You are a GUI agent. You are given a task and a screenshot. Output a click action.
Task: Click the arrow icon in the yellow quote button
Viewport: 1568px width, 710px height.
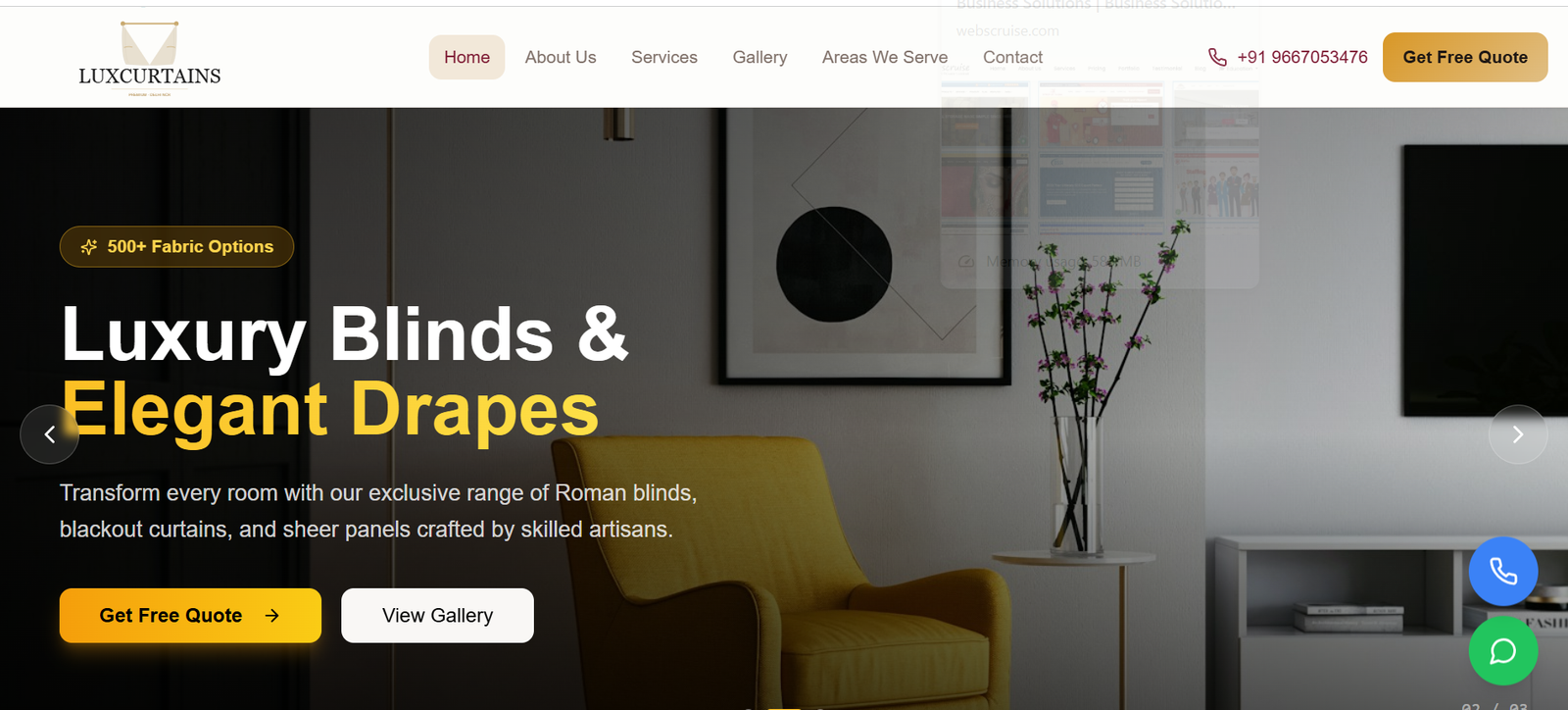point(272,616)
